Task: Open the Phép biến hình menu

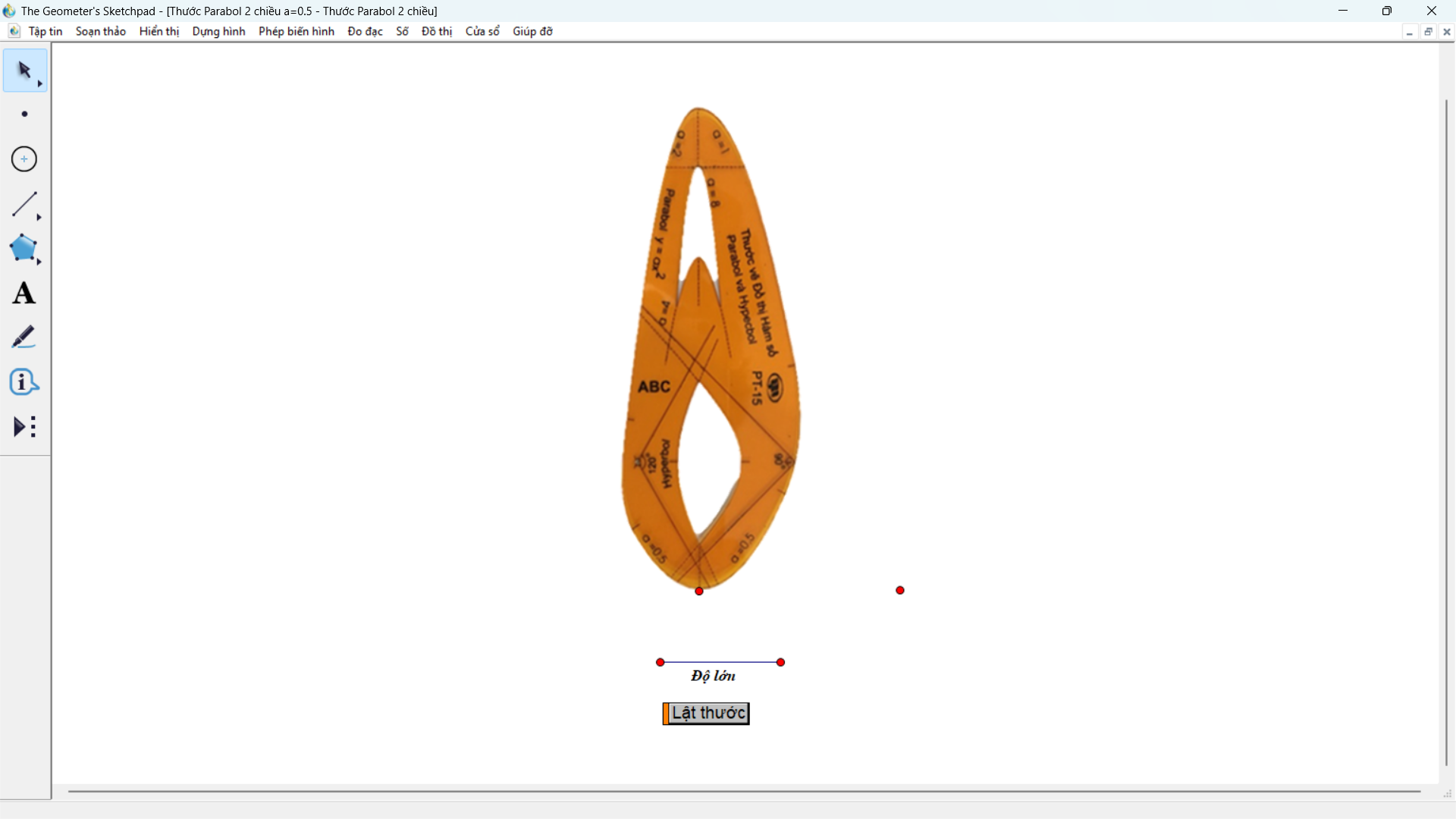Action: tap(296, 31)
